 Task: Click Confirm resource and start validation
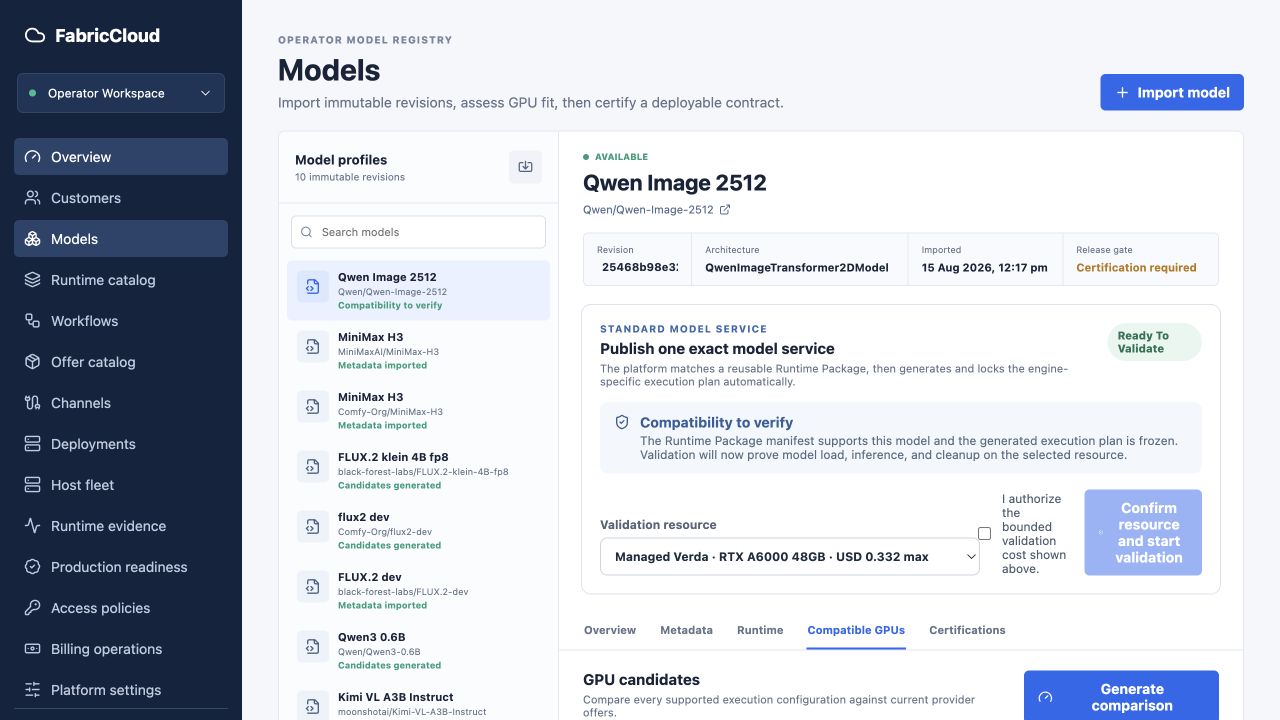(x=1143, y=533)
